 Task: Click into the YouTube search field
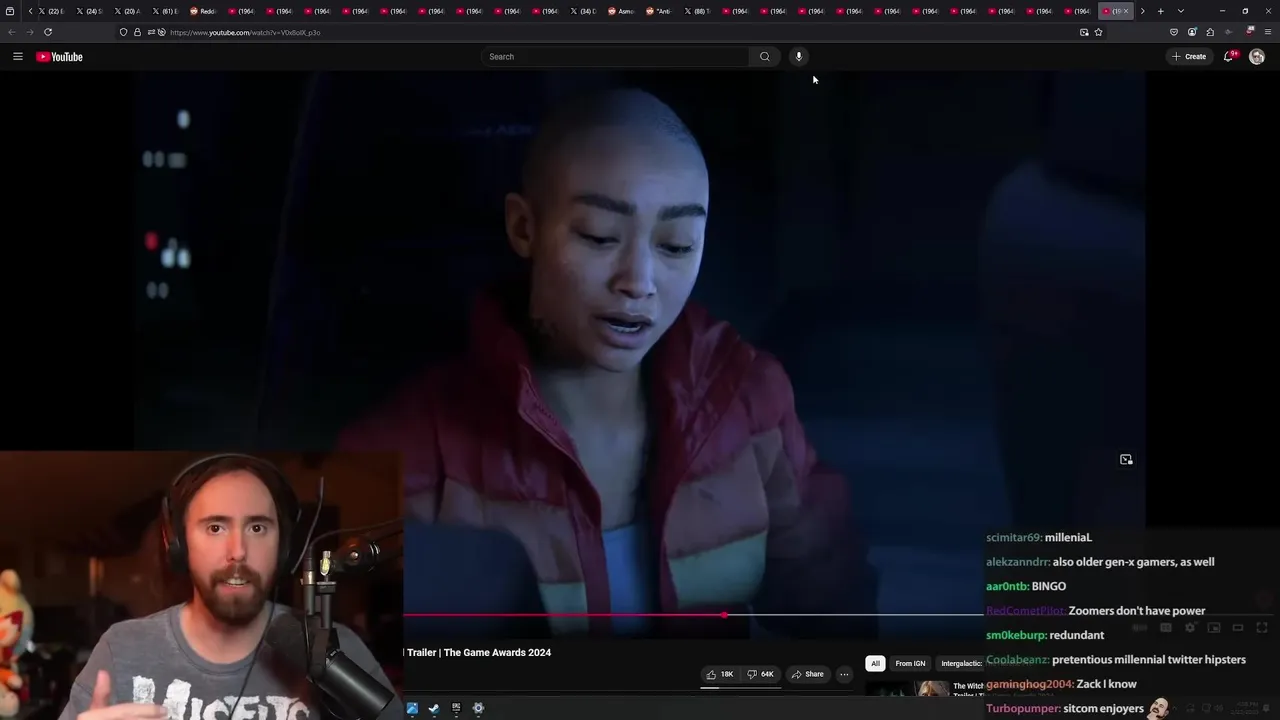pyautogui.click(x=615, y=57)
